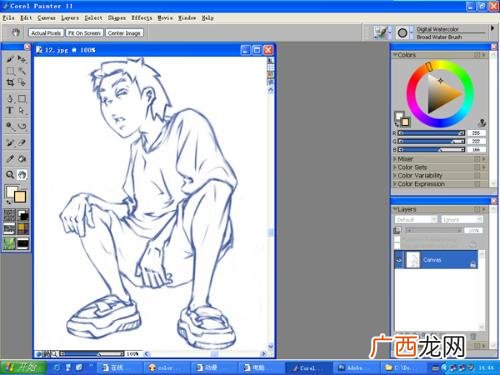
Task: Open the Brush Selector bar flyout arrow
Action: point(492,29)
